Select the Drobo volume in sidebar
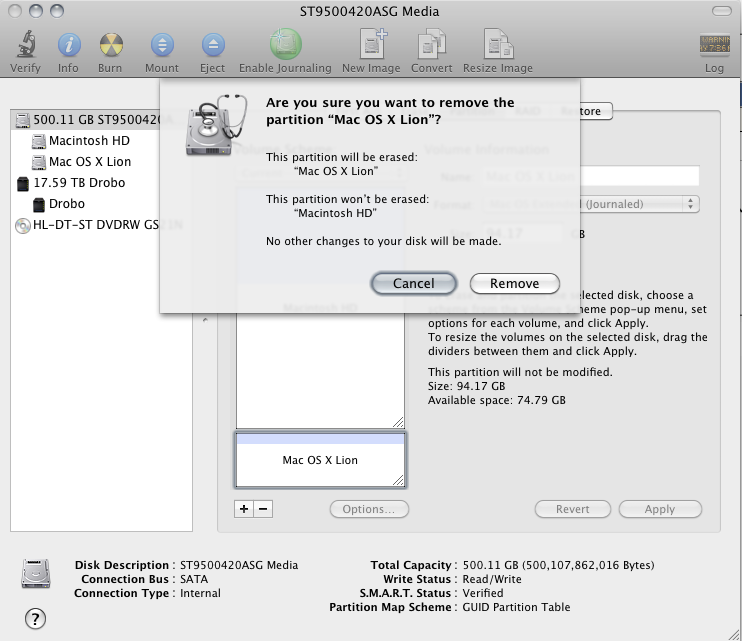Viewport: 742px width, 641px height. coord(67,204)
